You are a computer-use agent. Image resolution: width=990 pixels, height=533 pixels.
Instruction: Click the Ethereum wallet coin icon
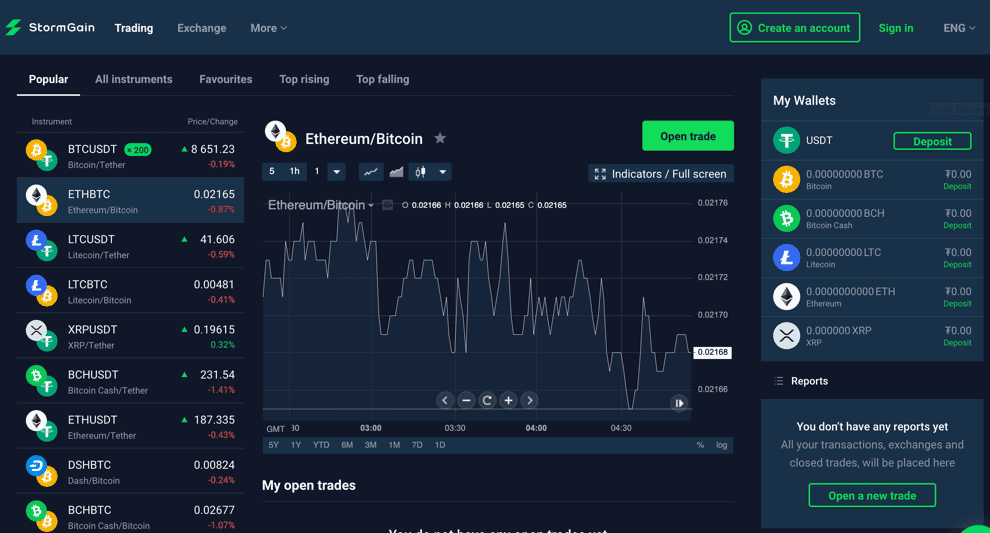pyautogui.click(x=787, y=297)
